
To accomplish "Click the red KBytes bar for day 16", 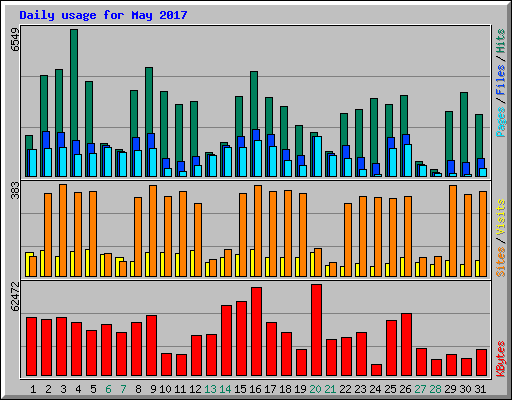I will 256,332.
